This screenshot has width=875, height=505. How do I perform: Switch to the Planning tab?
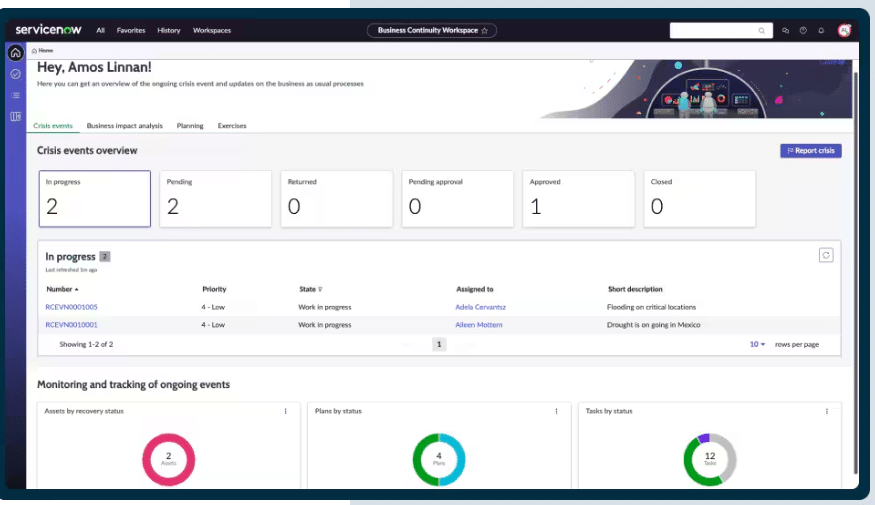[190, 126]
